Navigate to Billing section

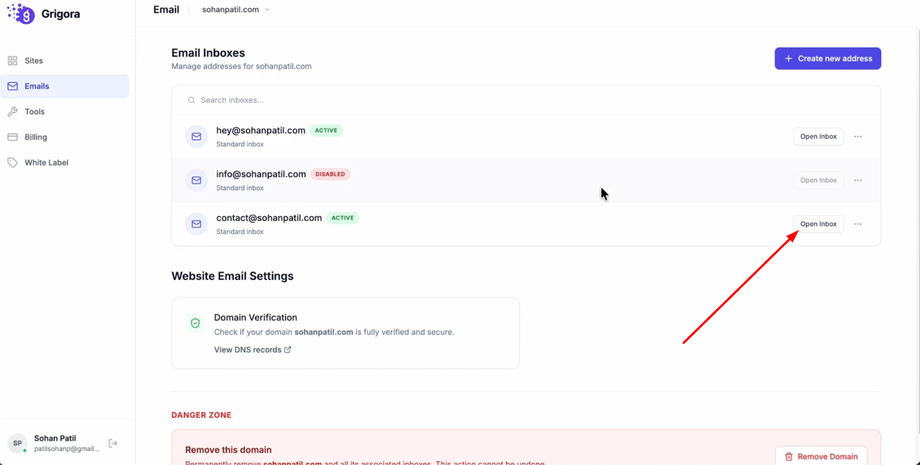coord(36,137)
